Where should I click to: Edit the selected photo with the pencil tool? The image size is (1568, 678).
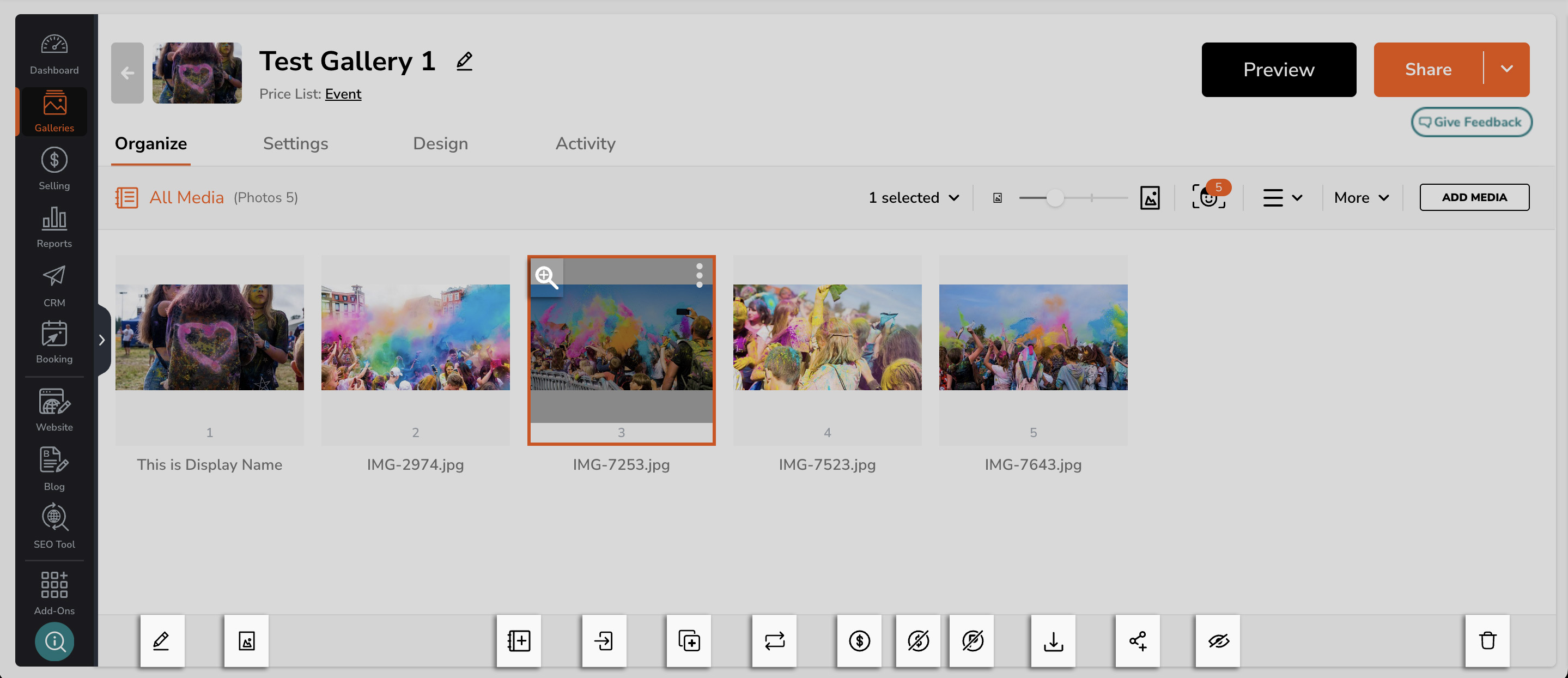point(161,641)
